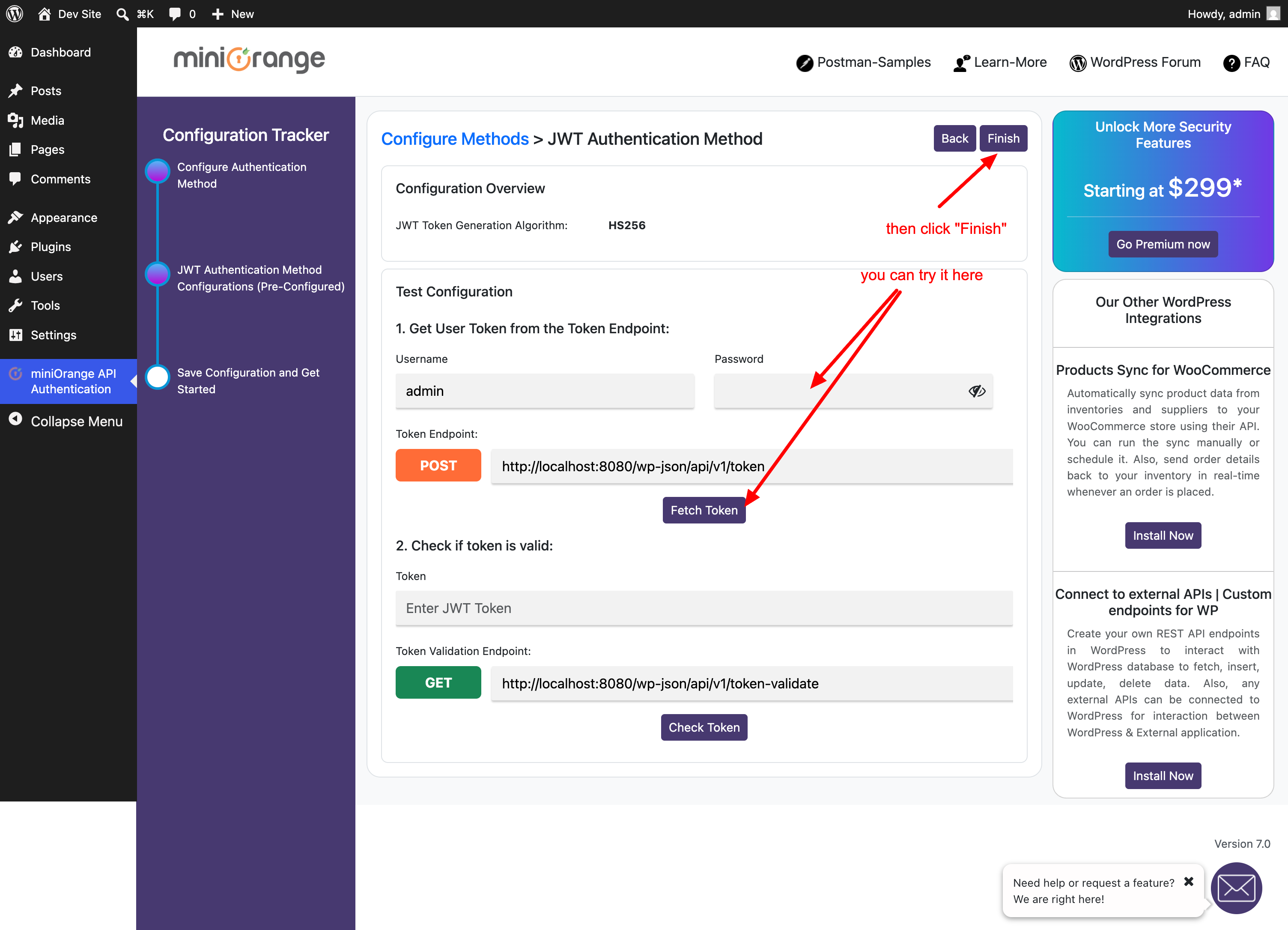1288x930 pixels.
Task: Go to Dev Site home icon
Action: click(44, 14)
